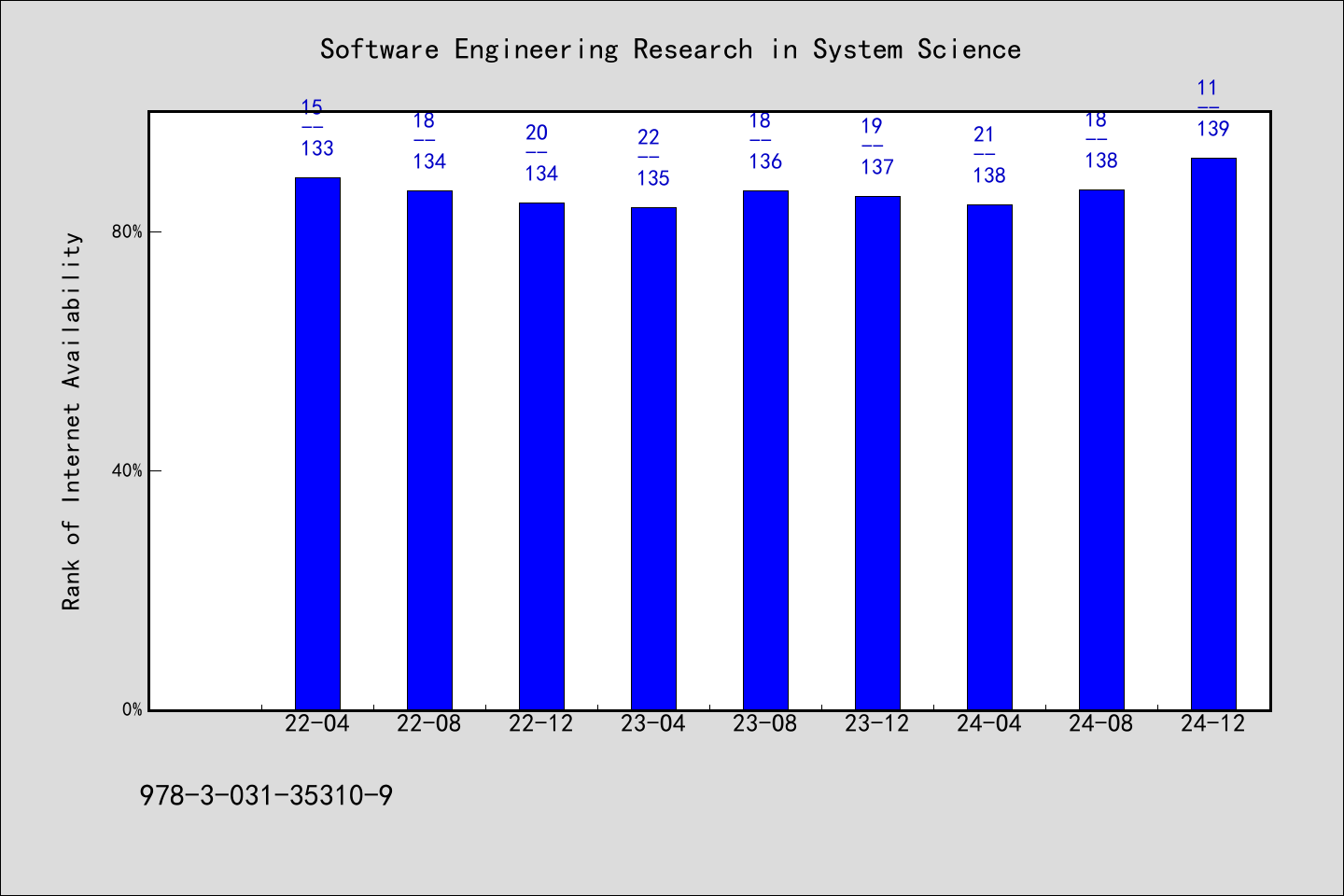Click the 23-08 x-axis label
Image resolution: width=1344 pixels, height=896 pixels.
(x=765, y=724)
